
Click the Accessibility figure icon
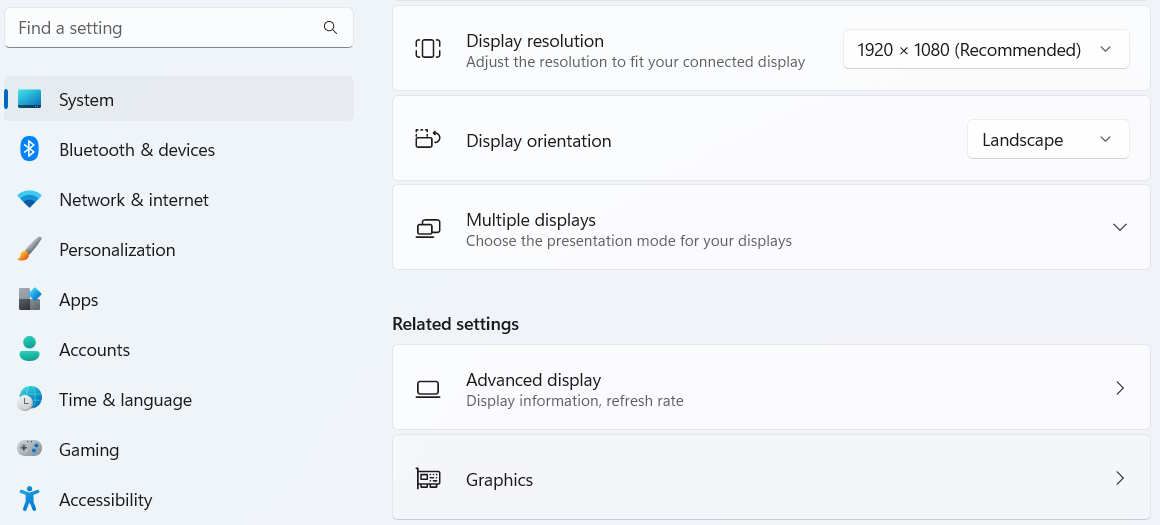(x=30, y=499)
